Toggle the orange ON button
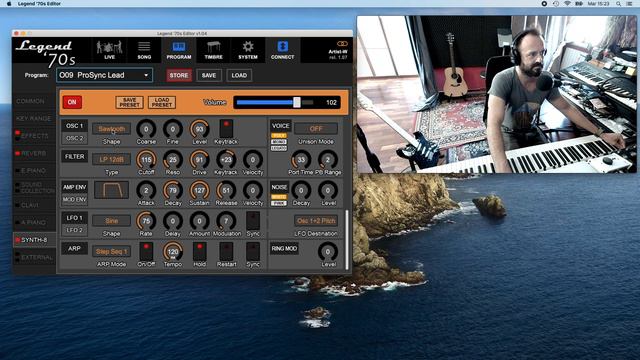 point(72,102)
